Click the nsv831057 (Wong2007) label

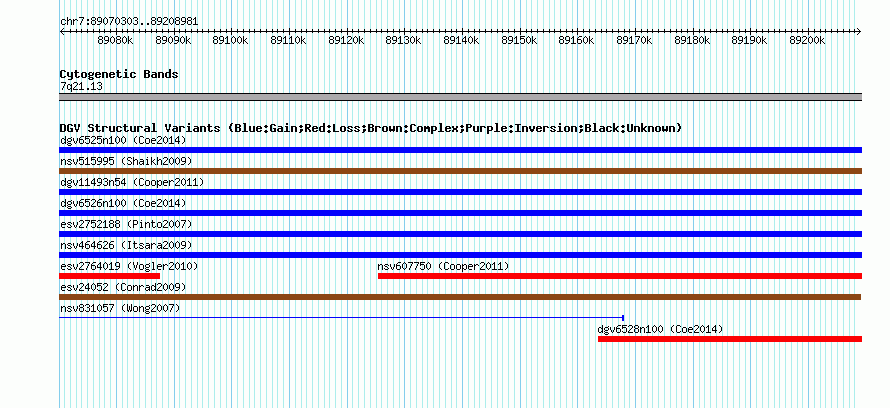120,308
